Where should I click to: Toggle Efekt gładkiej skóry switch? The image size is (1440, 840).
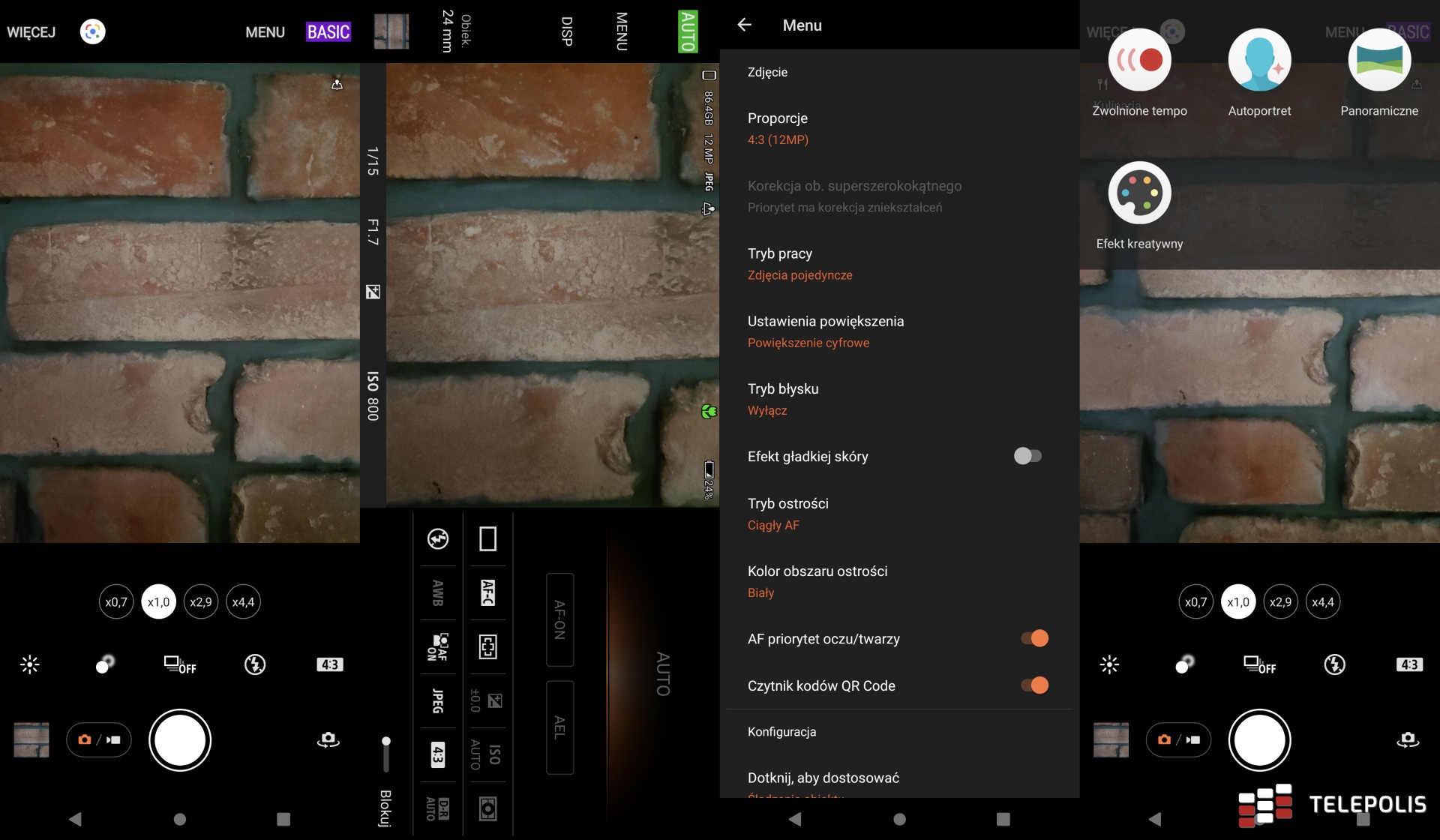1027,456
